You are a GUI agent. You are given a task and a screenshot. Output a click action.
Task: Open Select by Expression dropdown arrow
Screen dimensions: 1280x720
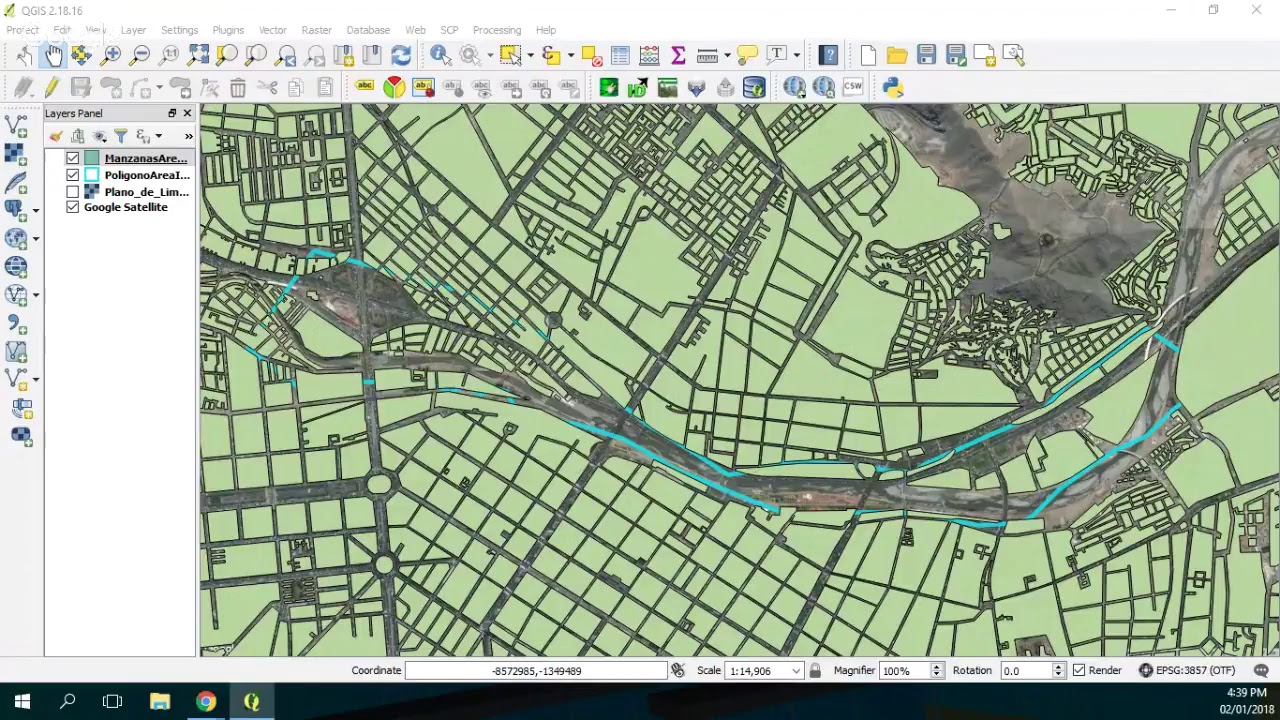tap(570, 55)
